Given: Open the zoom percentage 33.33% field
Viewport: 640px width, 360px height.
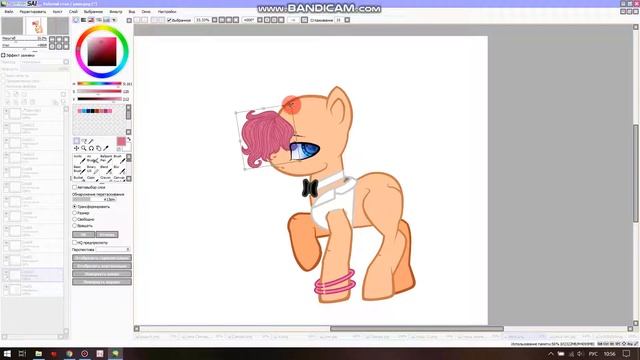Looking at the screenshot, I should point(203,20).
